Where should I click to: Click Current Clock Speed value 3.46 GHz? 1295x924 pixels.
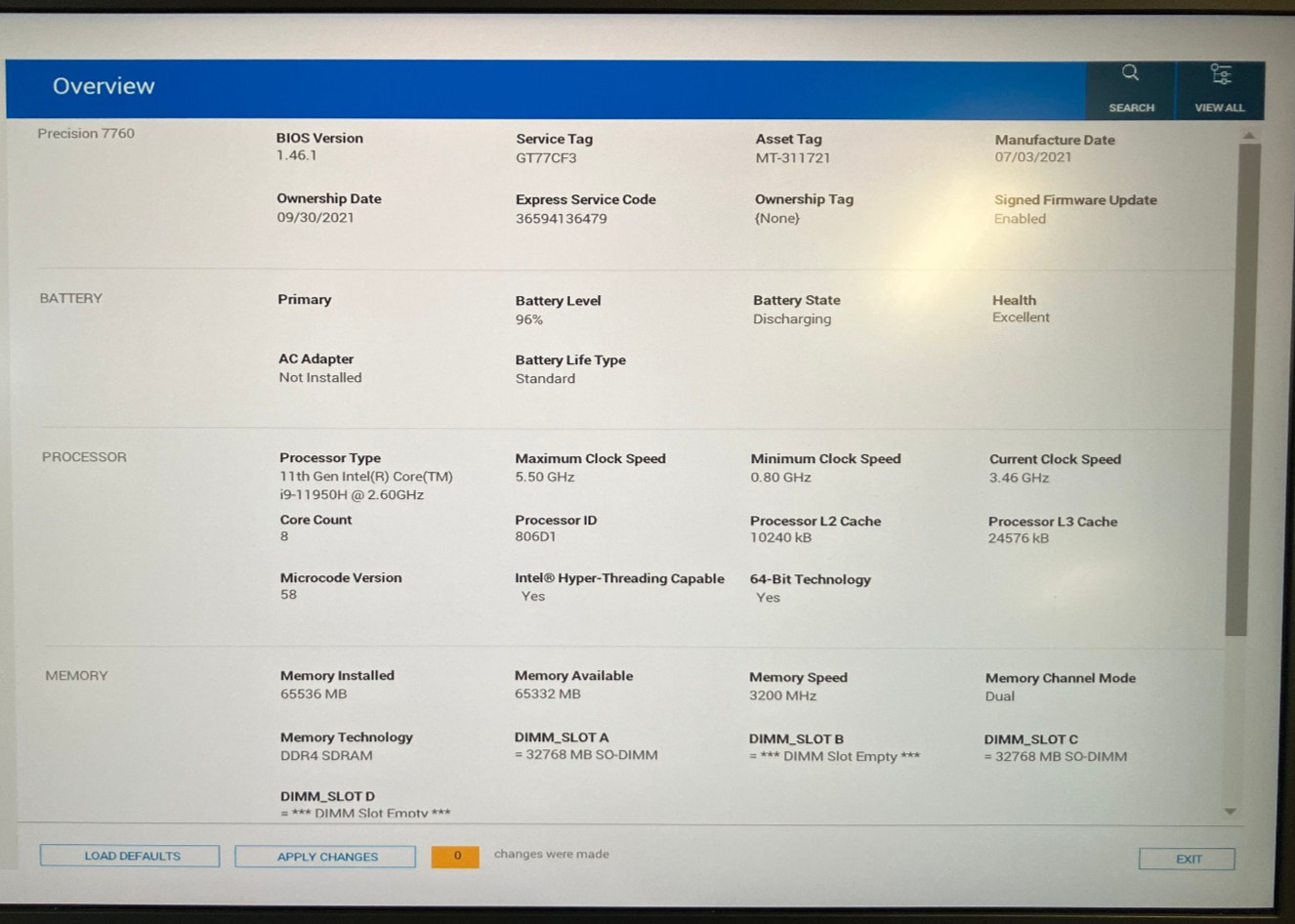click(1019, 478)
